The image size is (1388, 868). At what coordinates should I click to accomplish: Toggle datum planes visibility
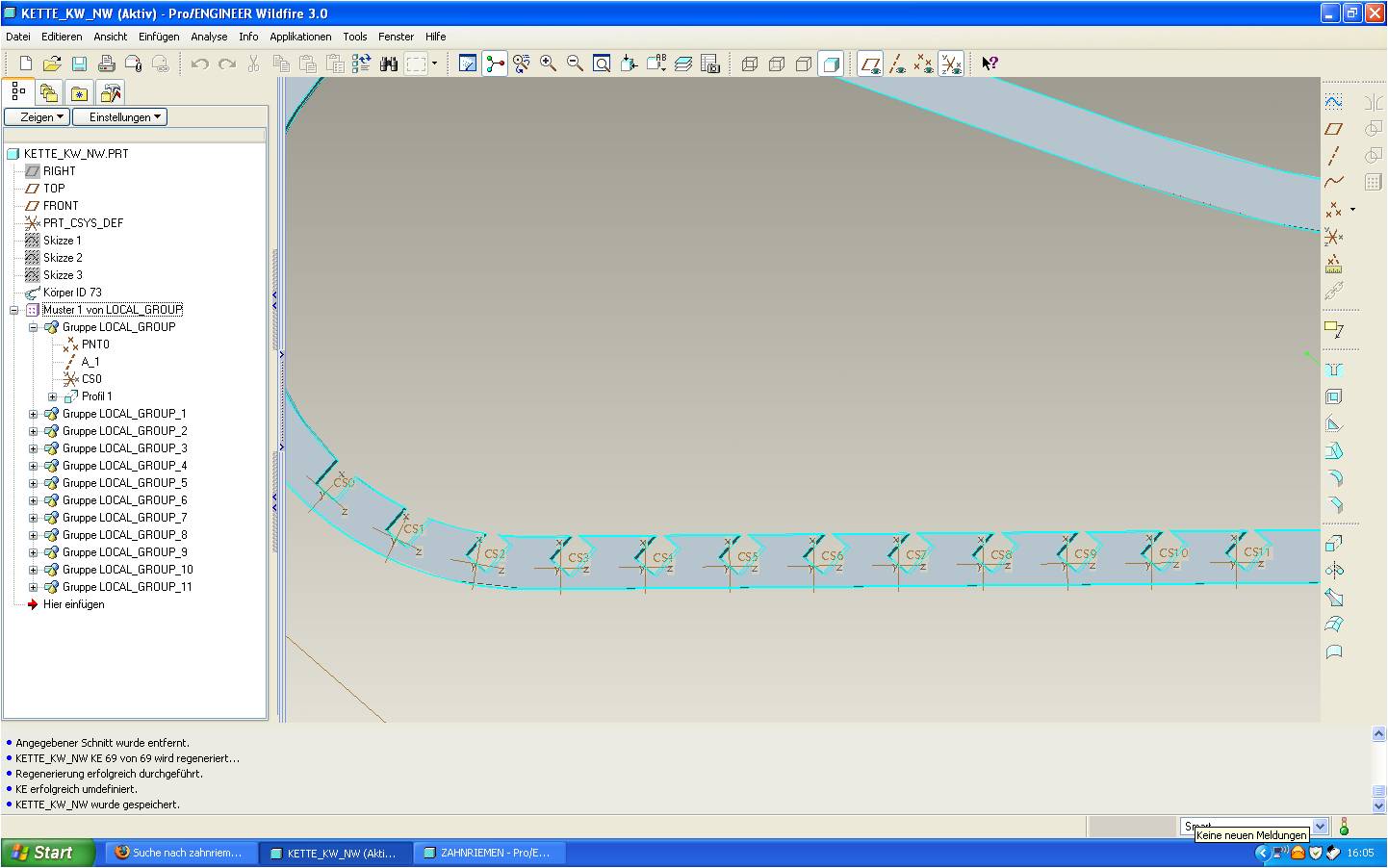[x=870, y=64]
